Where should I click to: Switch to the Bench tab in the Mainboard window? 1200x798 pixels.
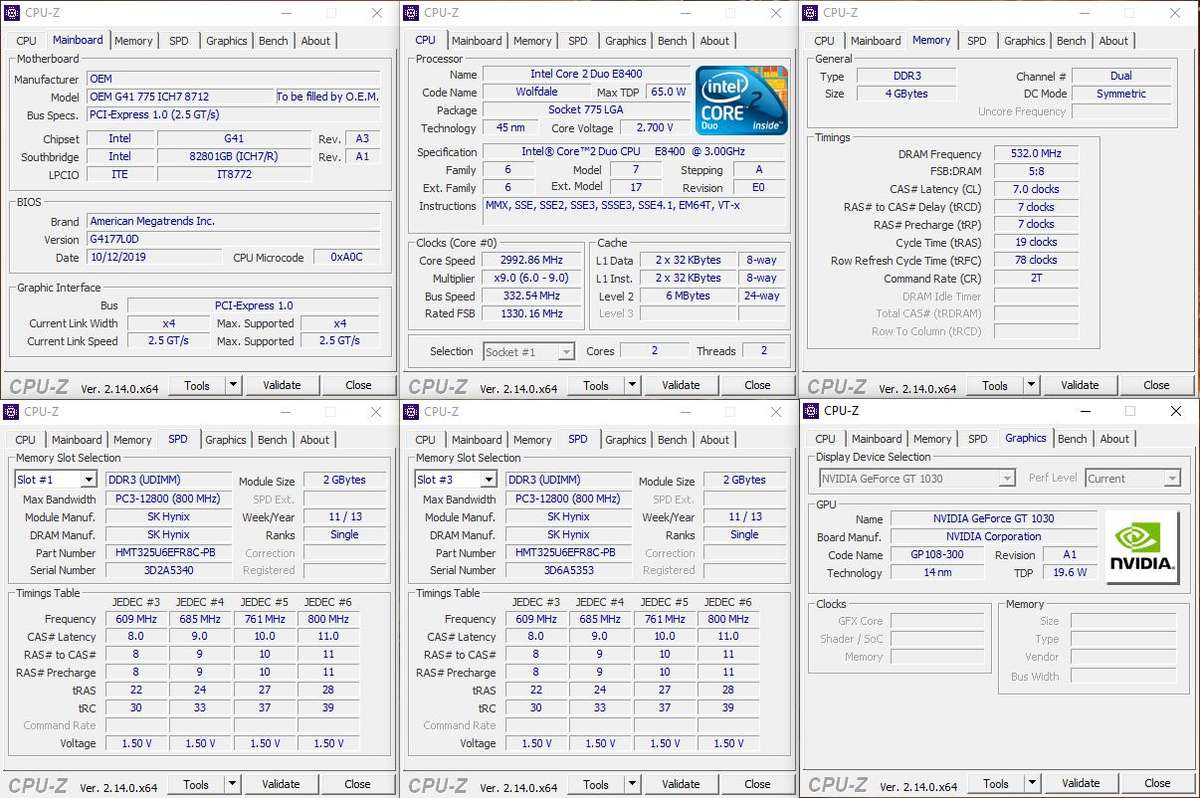coord(273,40)
